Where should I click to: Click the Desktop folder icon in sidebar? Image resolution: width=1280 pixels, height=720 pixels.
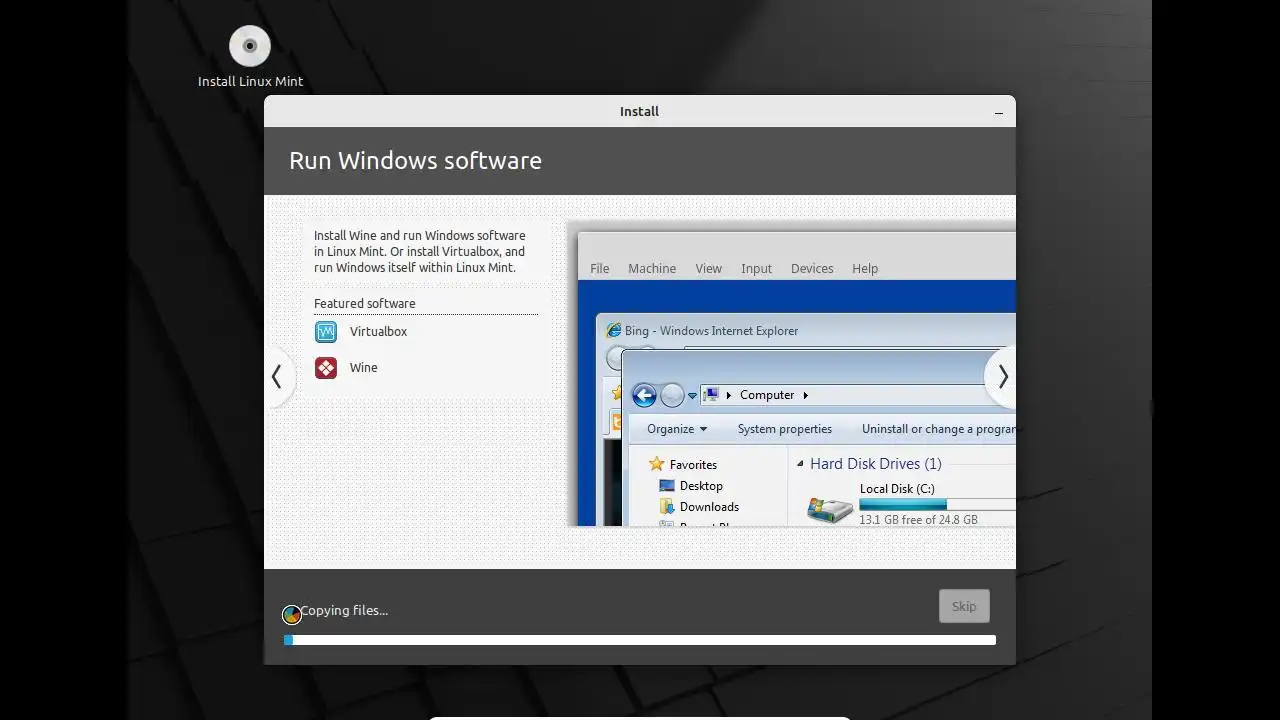tap(667, 486)
